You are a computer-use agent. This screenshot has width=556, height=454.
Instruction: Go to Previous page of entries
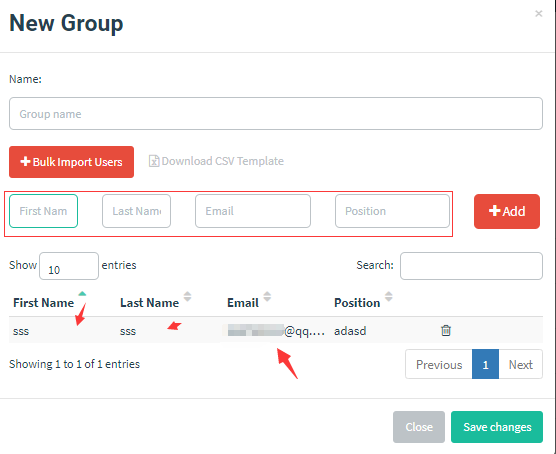point(439,364)
